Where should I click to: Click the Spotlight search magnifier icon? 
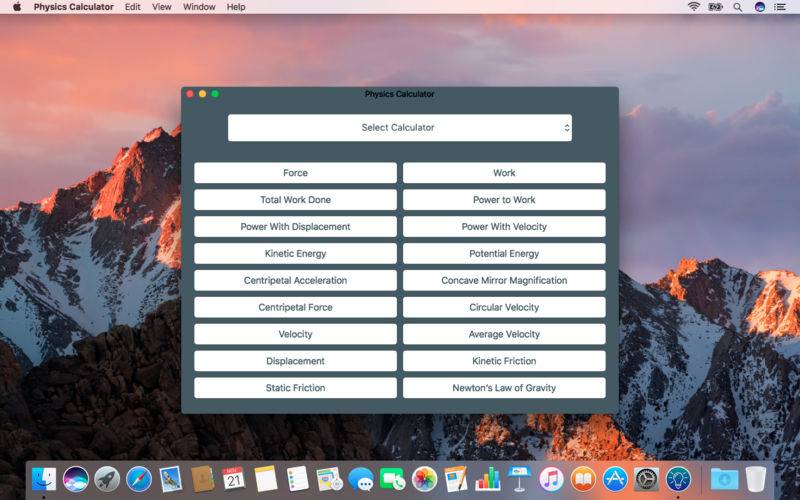click(738, 7)
